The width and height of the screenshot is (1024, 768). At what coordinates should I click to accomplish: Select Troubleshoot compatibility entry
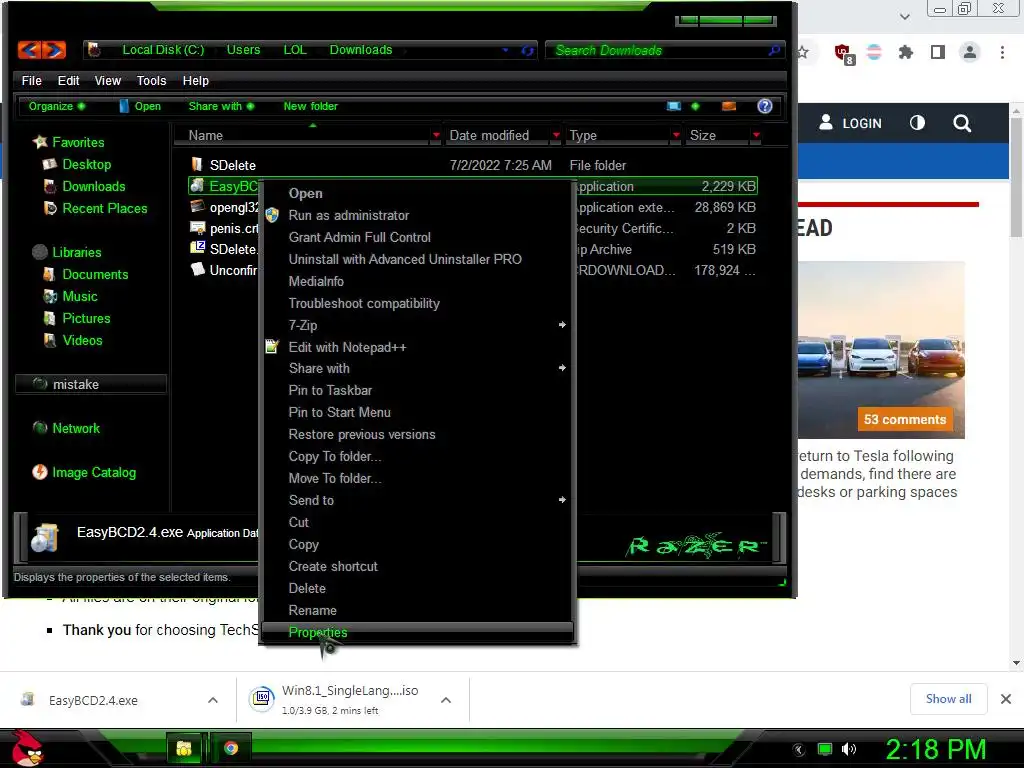[x=417, y=303]
